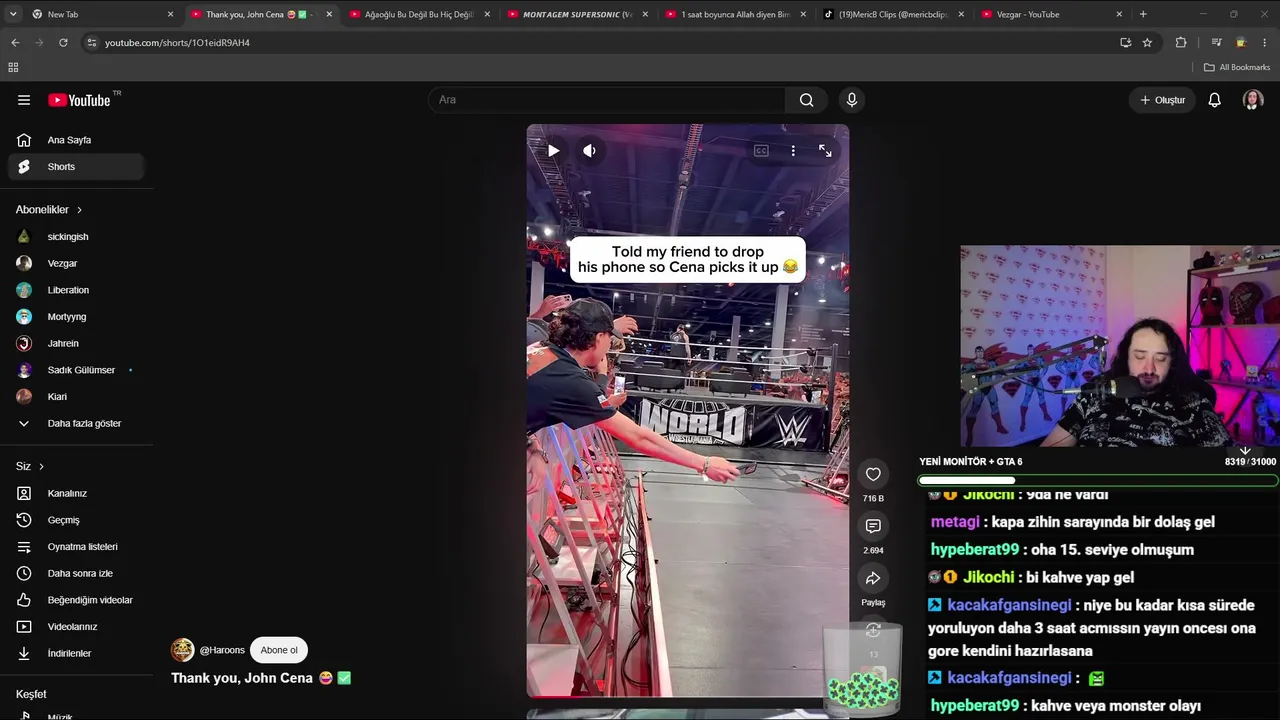Expand the Siz section
Screen dimensions: 1280x720
(30, 466)
